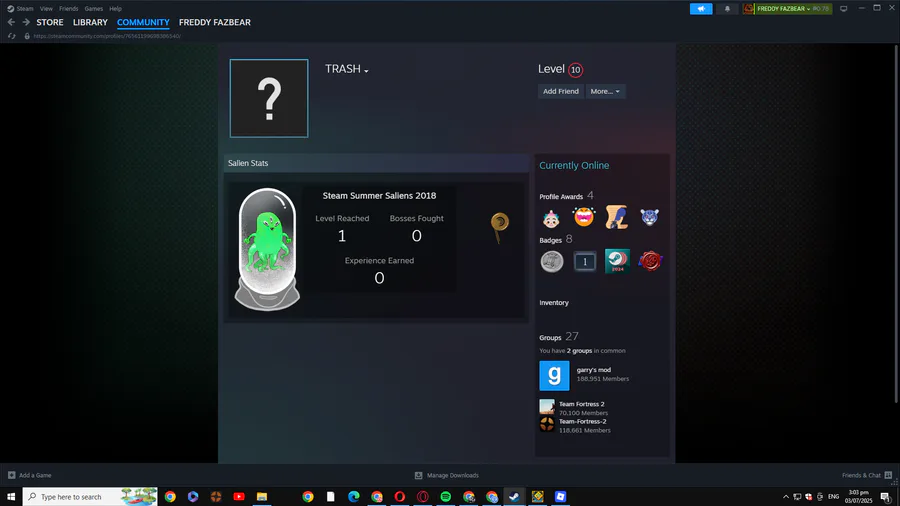The image size is (900, 506).
Task: Open the Games menu
Action: coord(94,9)
